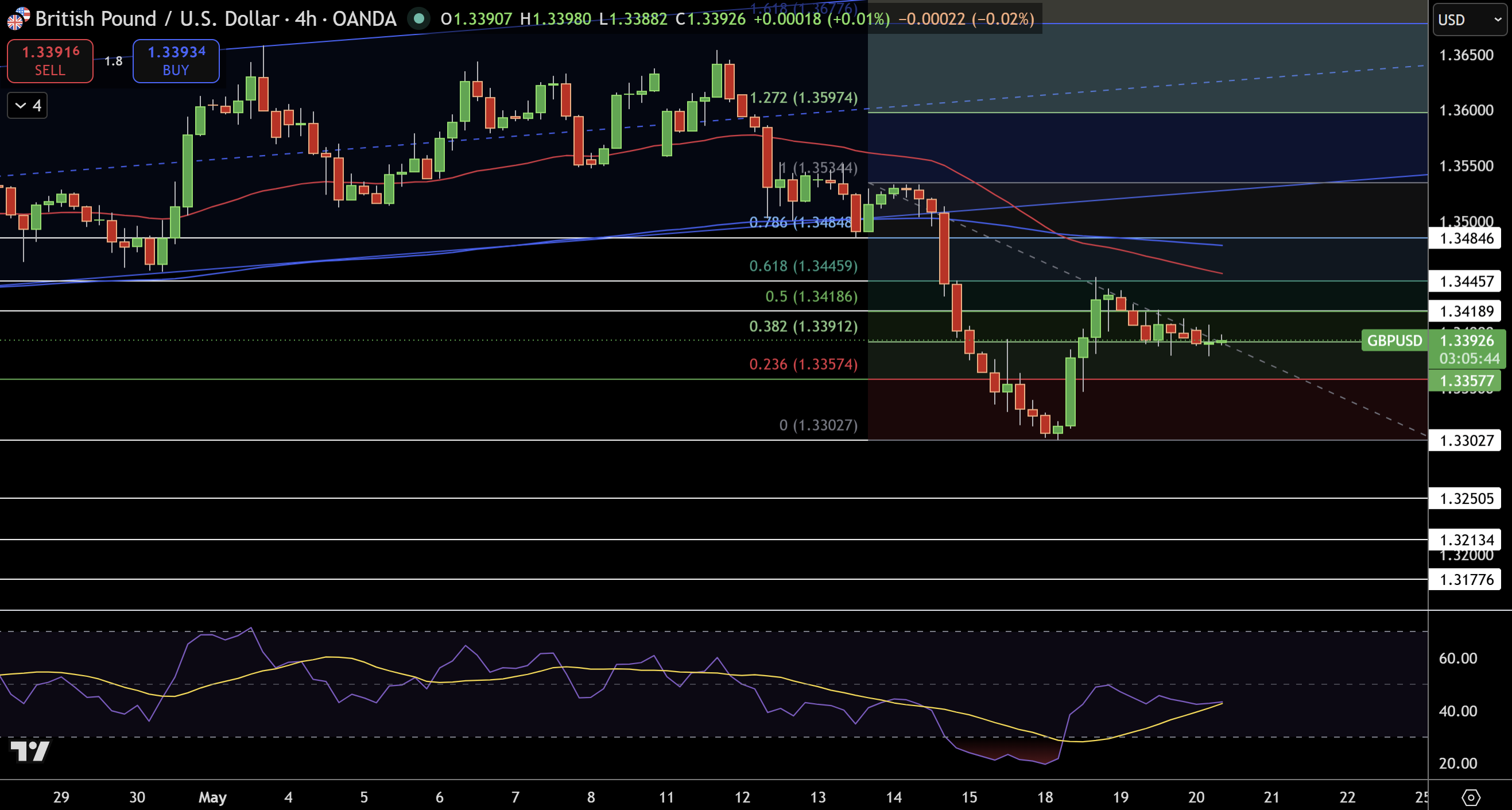The height and width of the screenshot is (810, 1512).
Task: Click the May label on time axis
Action: (212, 797)
